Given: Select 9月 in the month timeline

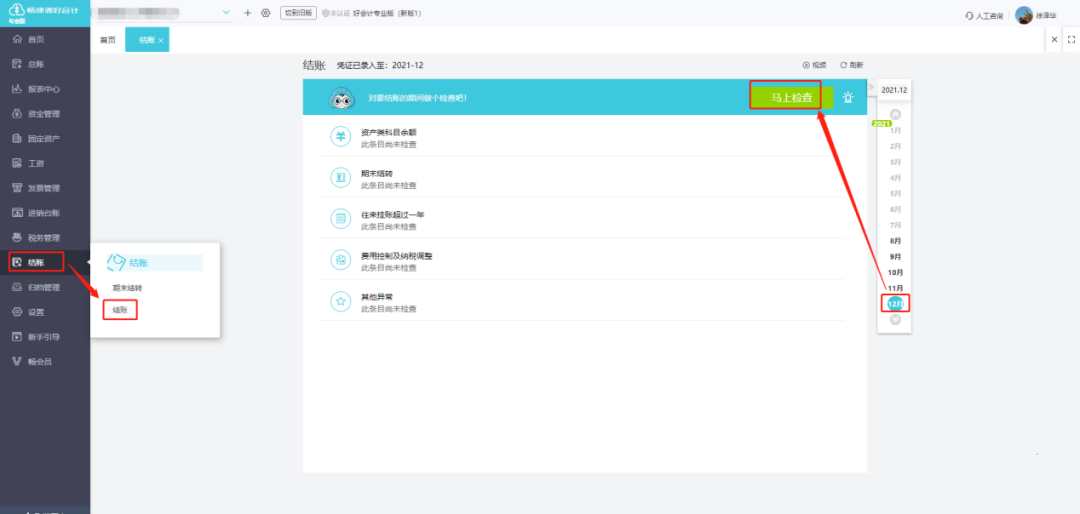Looking at the screenshot, I should [x=895, y=256].
